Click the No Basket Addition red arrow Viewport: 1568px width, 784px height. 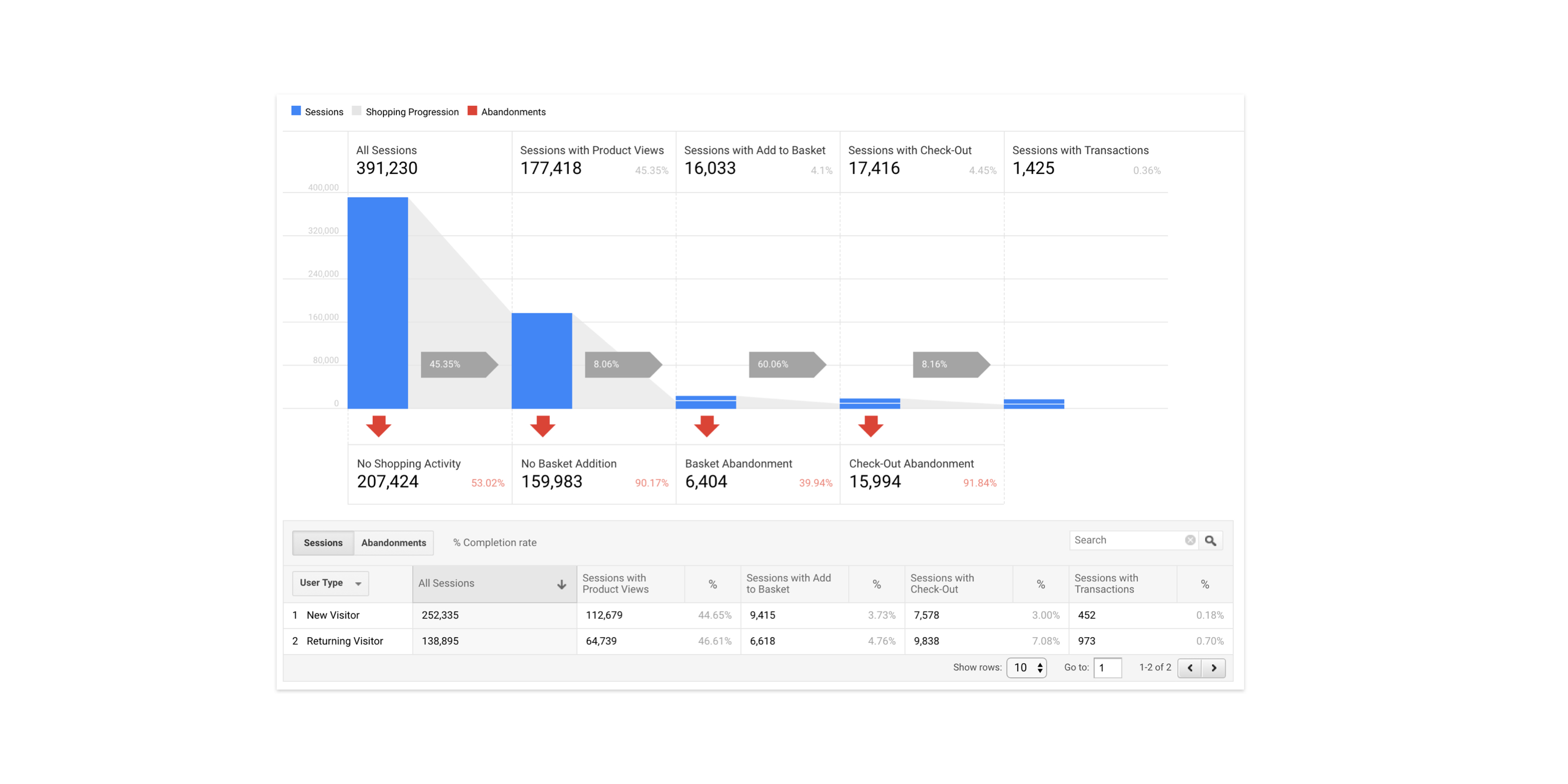click(542, 426)
